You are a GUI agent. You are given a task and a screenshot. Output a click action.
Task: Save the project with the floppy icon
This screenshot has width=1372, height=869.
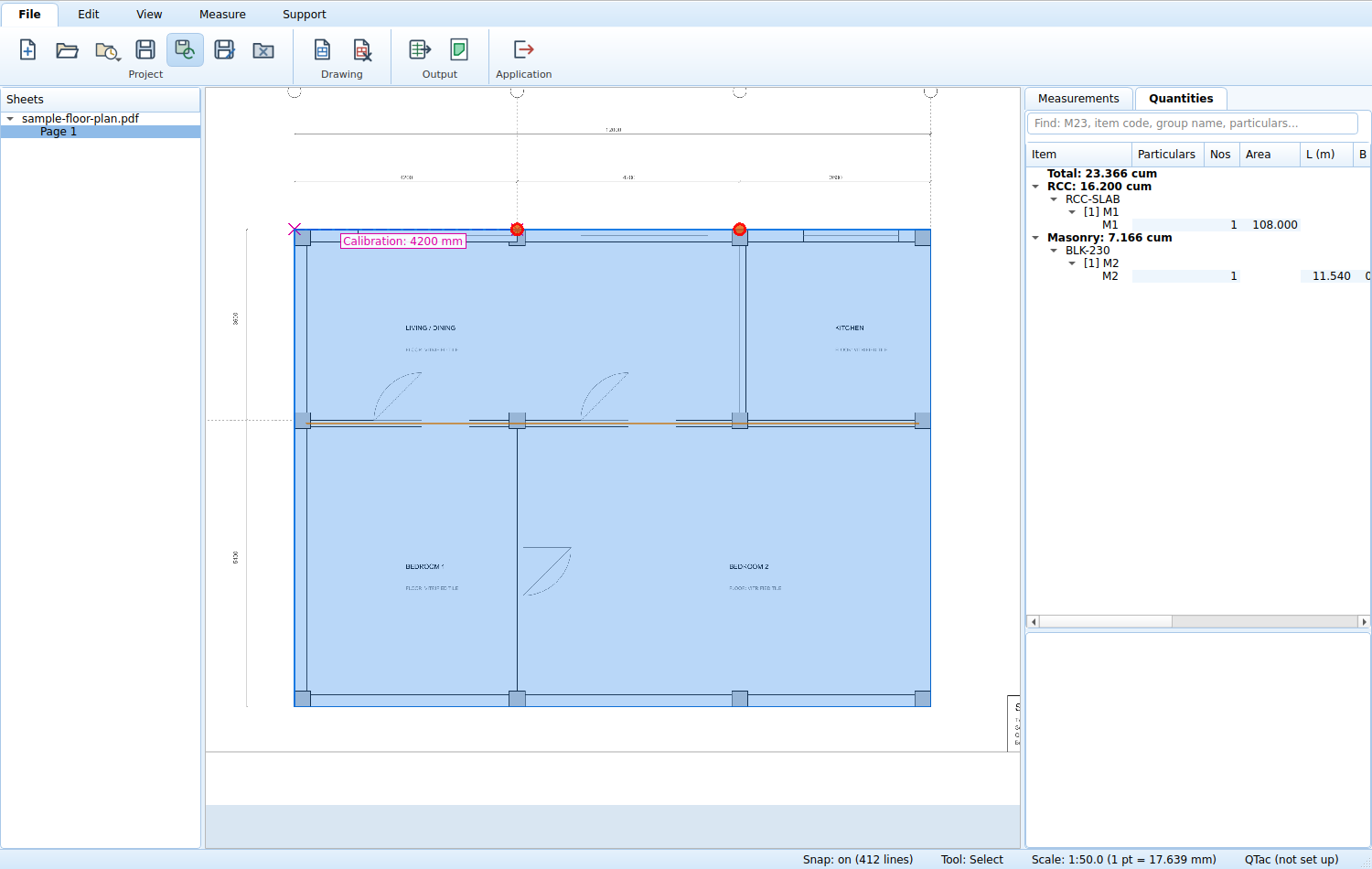click(145, 49)
